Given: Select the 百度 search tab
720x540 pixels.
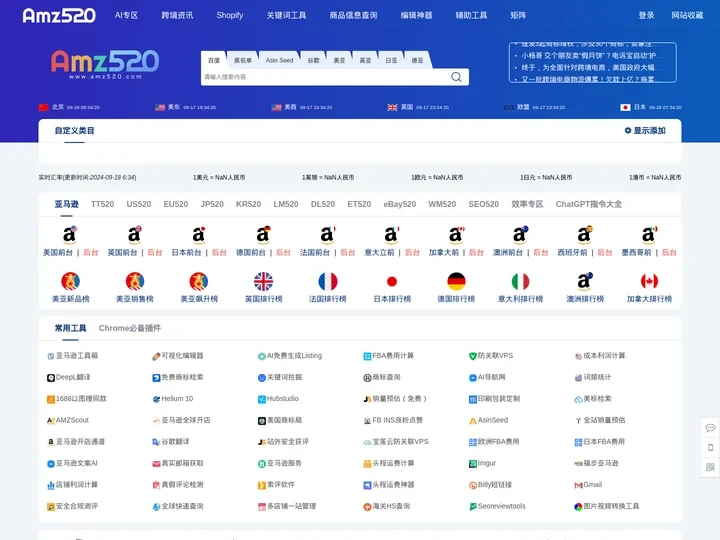Looking at the screenshot, I should tap(214, 60).
